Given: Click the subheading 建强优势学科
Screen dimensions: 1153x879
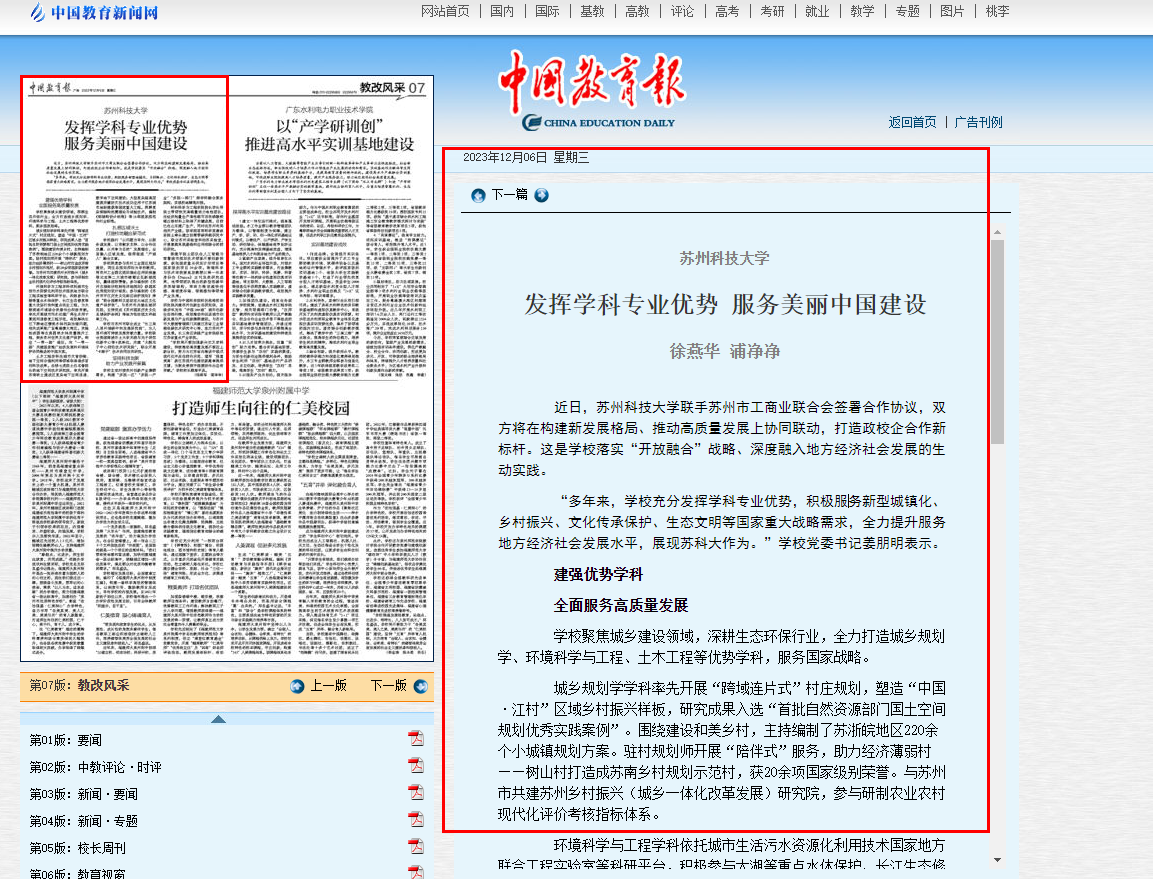Looking at the screenshot, I should [x=599, y=574].
